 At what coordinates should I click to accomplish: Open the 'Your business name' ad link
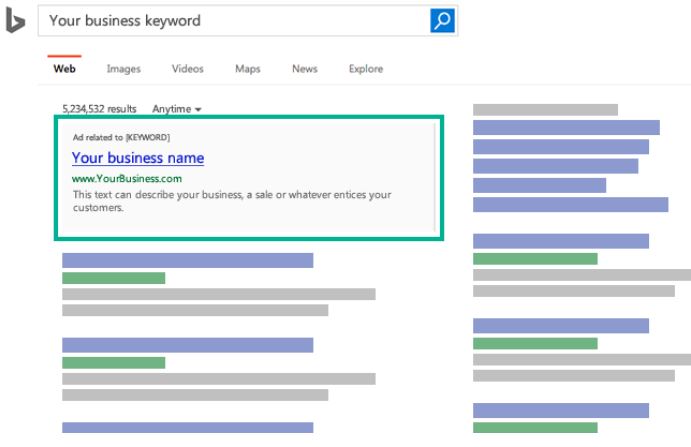tap(138, 158)
